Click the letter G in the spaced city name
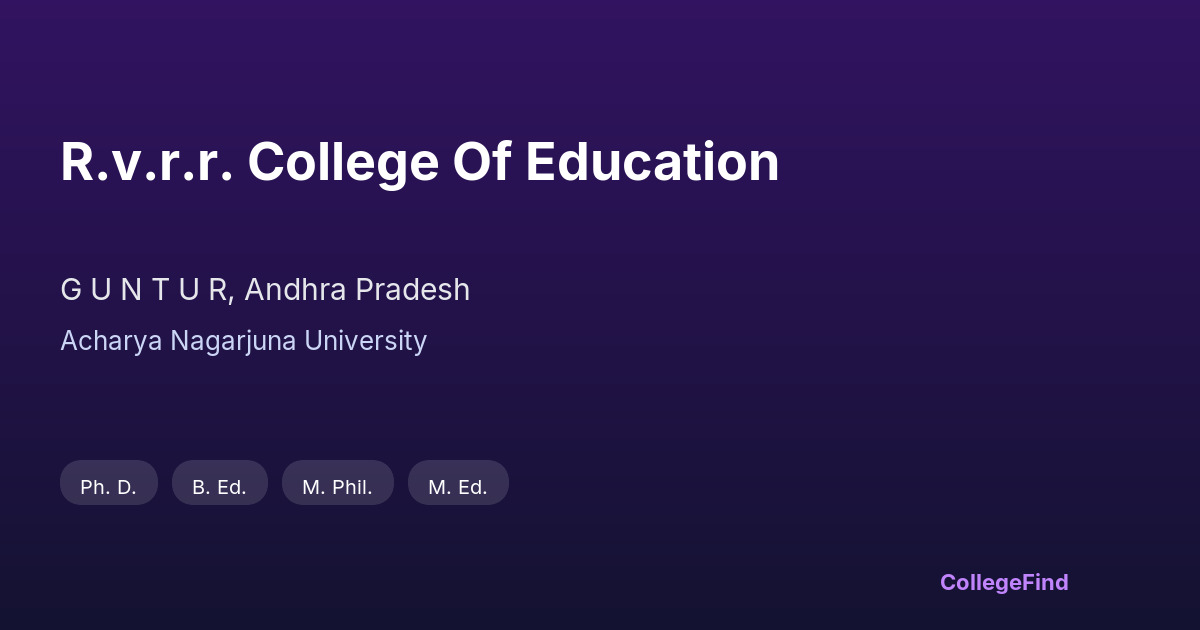Viewport: 1200px width, 630px height. pos(70,290)
